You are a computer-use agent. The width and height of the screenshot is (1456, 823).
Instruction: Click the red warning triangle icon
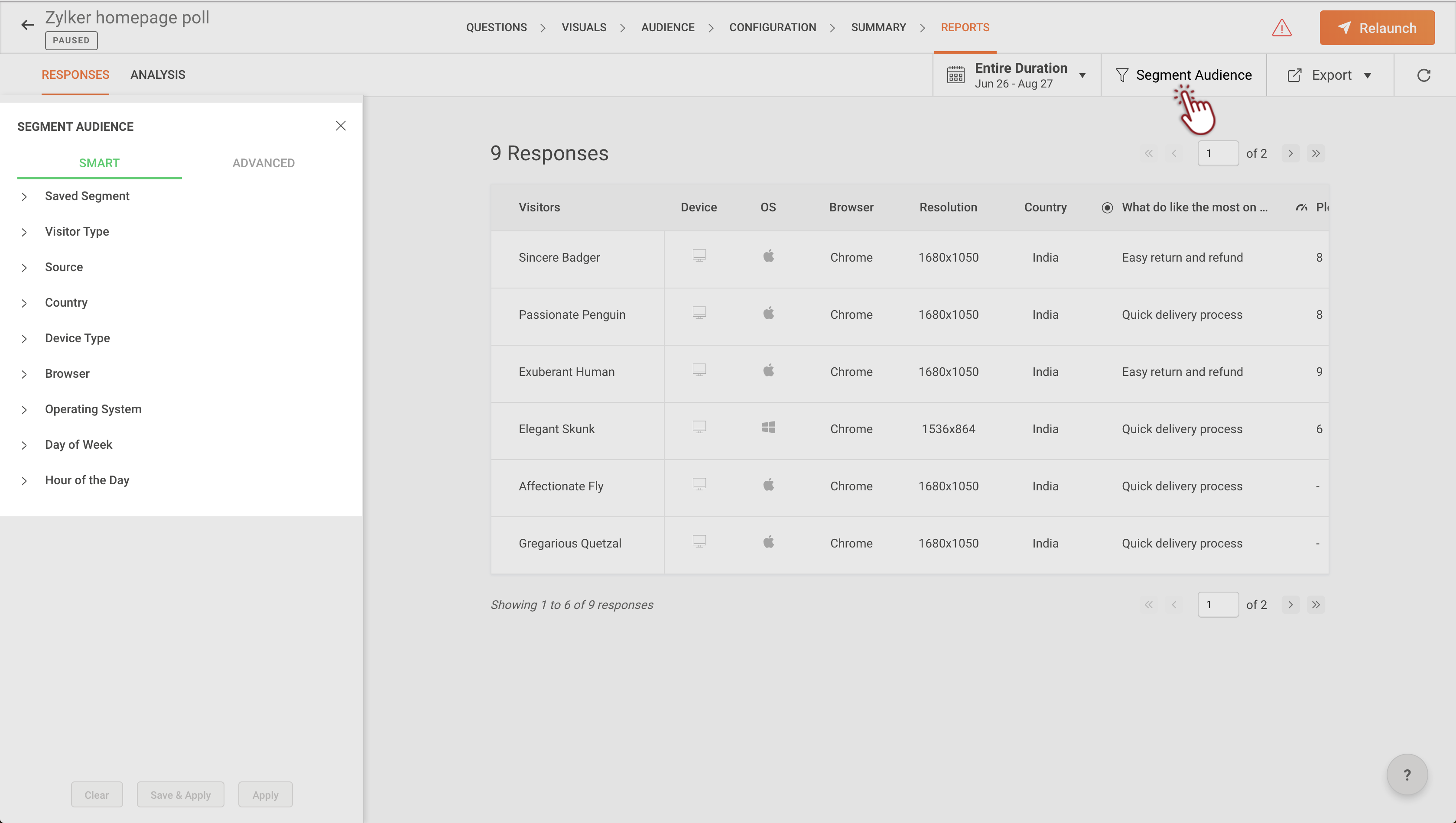[1281, 28]
